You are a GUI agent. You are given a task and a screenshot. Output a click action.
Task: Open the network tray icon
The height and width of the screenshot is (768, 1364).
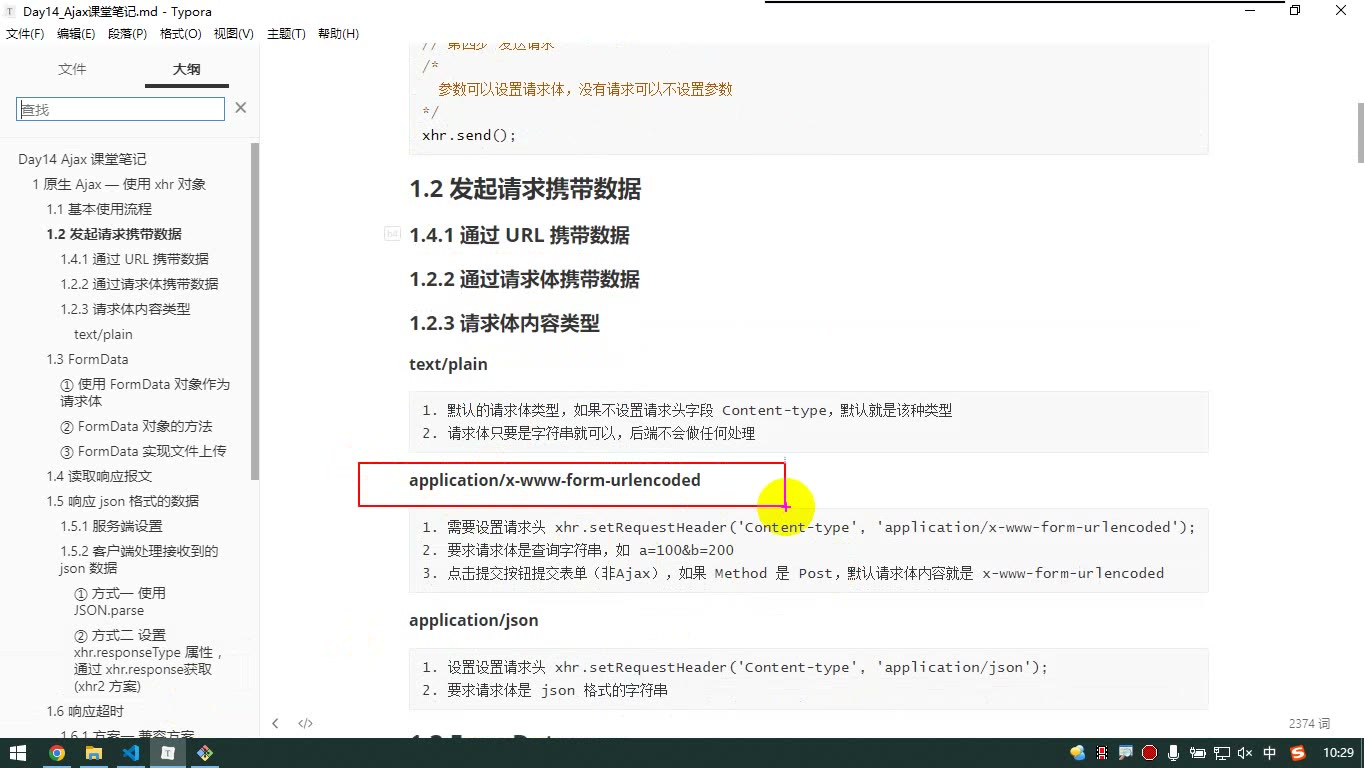click(x=1222, y=753)
